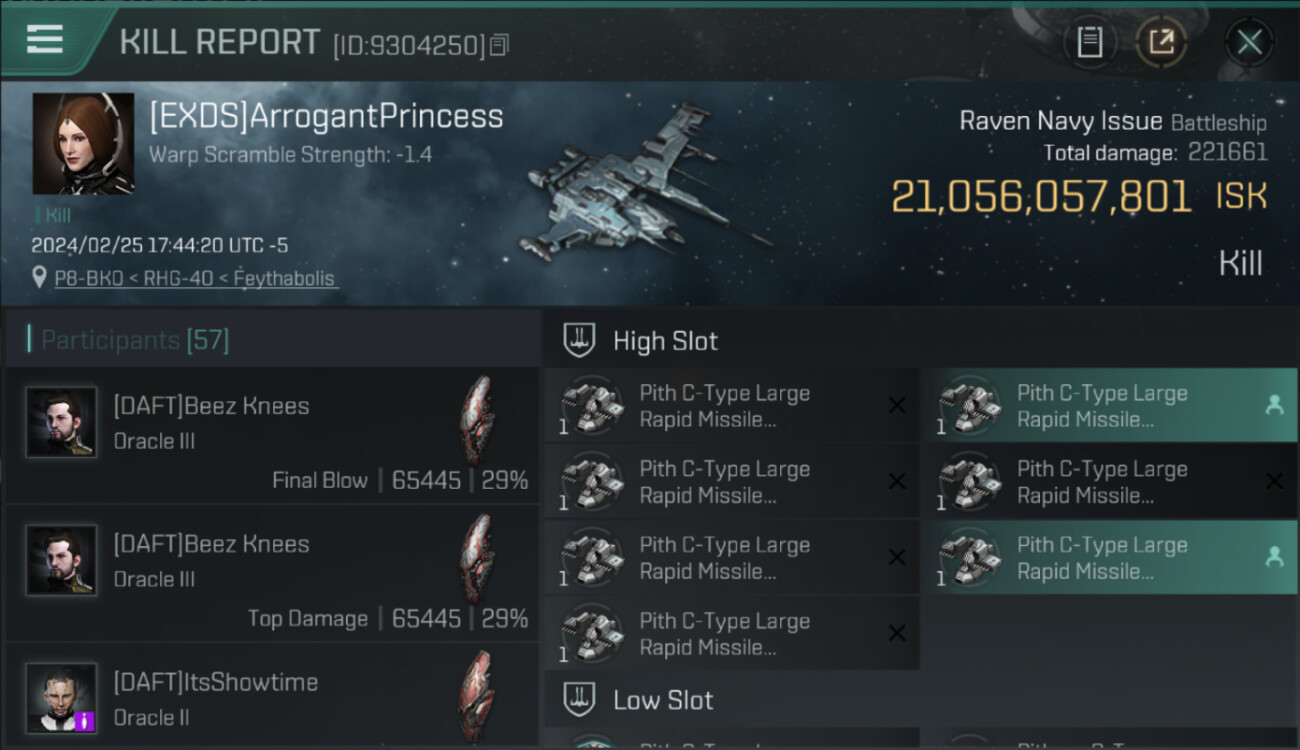Click the High Slot section header
Image resolution: width=1300 pixels, height=750 pixels.
[x=665, y=341]
